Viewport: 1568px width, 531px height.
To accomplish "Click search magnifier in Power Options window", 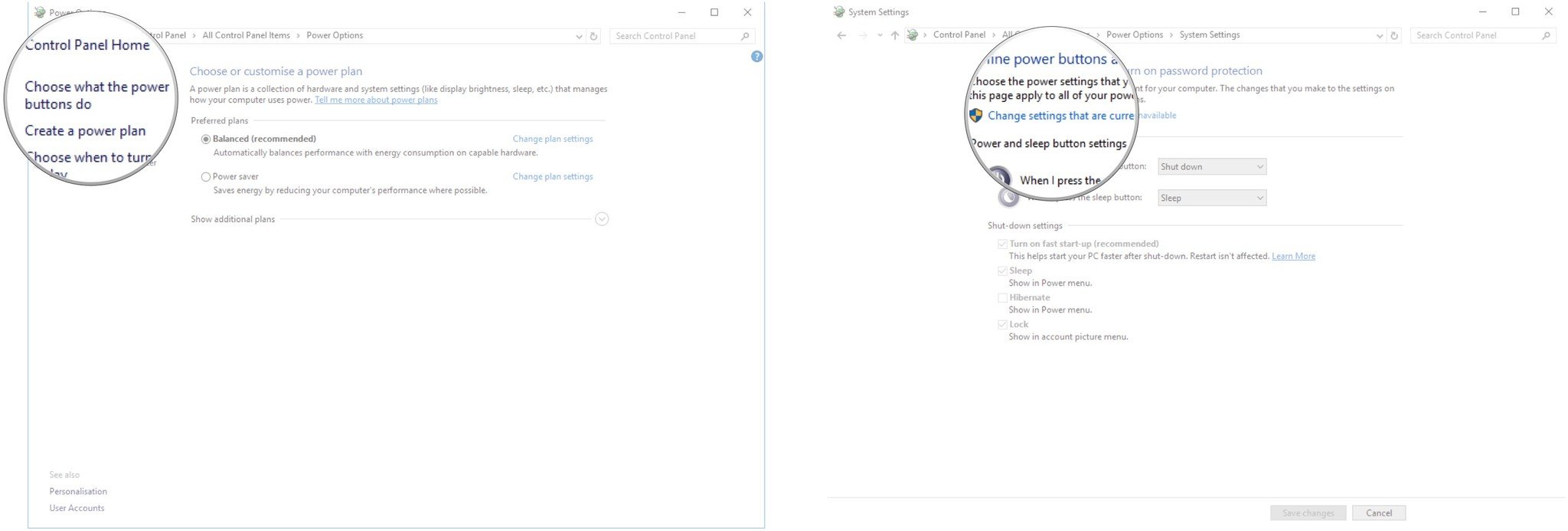I will tap(745, 36).
